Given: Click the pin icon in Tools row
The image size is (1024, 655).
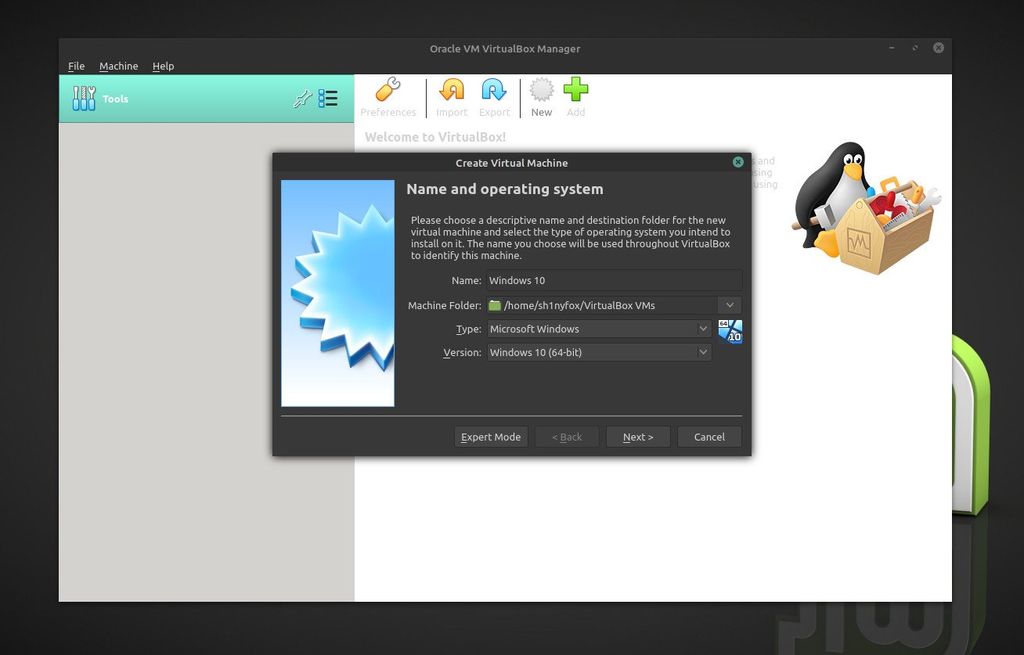Looking at the screenshot, I should pos(302,99).
